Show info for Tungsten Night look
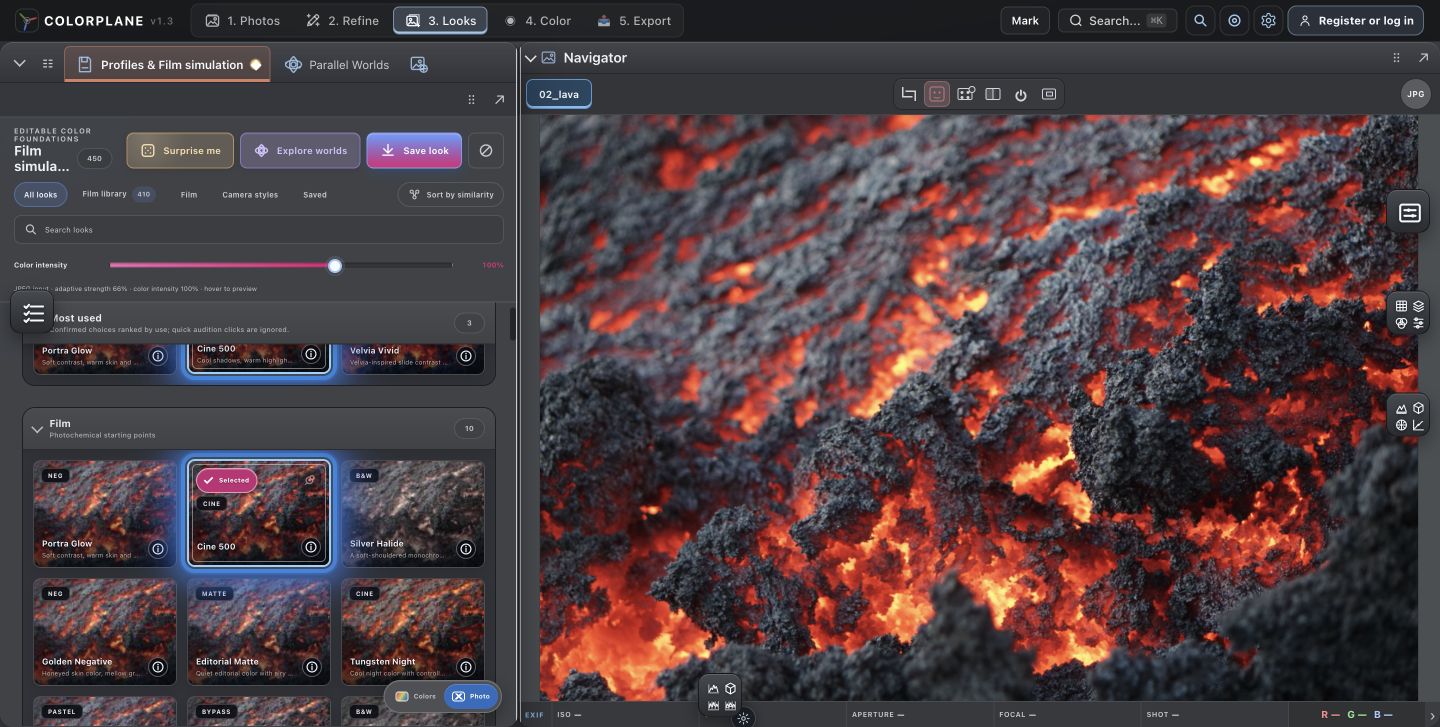The height and width of the screenshot is (727, 1440). tap(465, 667)
